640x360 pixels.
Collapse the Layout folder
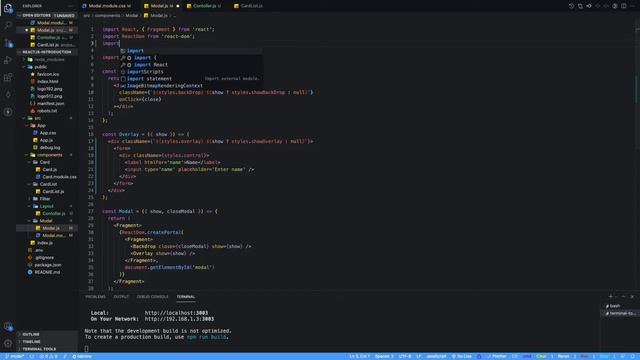click(47, 206)
